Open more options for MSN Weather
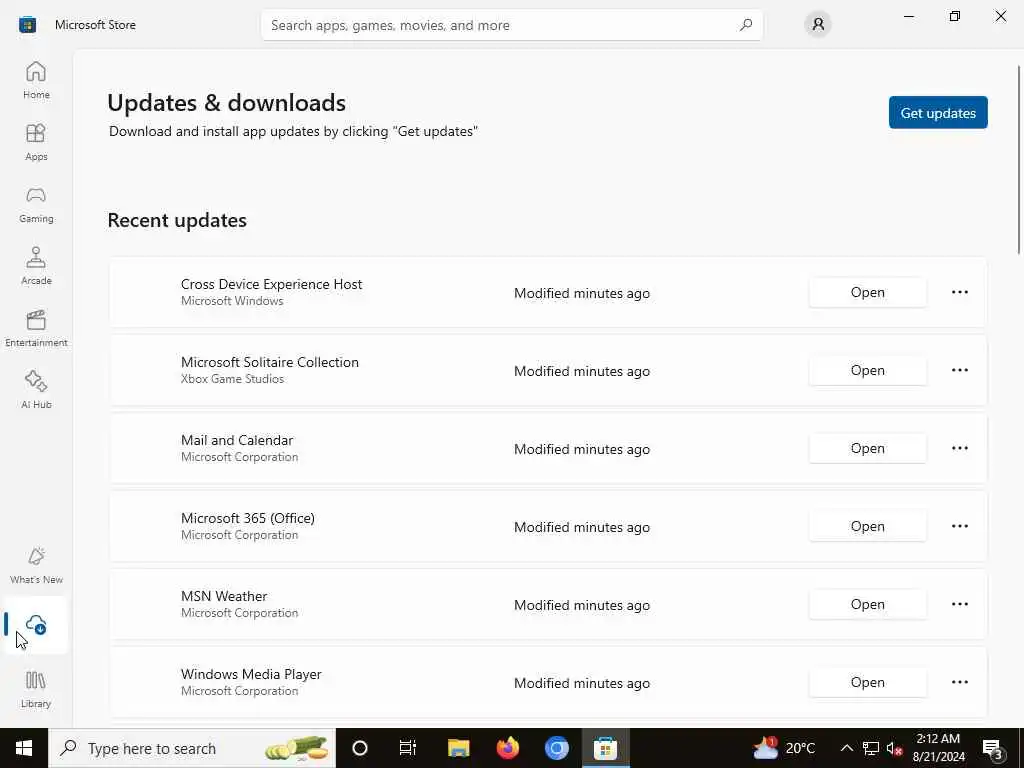1024x768 pixels. point(959,604)
